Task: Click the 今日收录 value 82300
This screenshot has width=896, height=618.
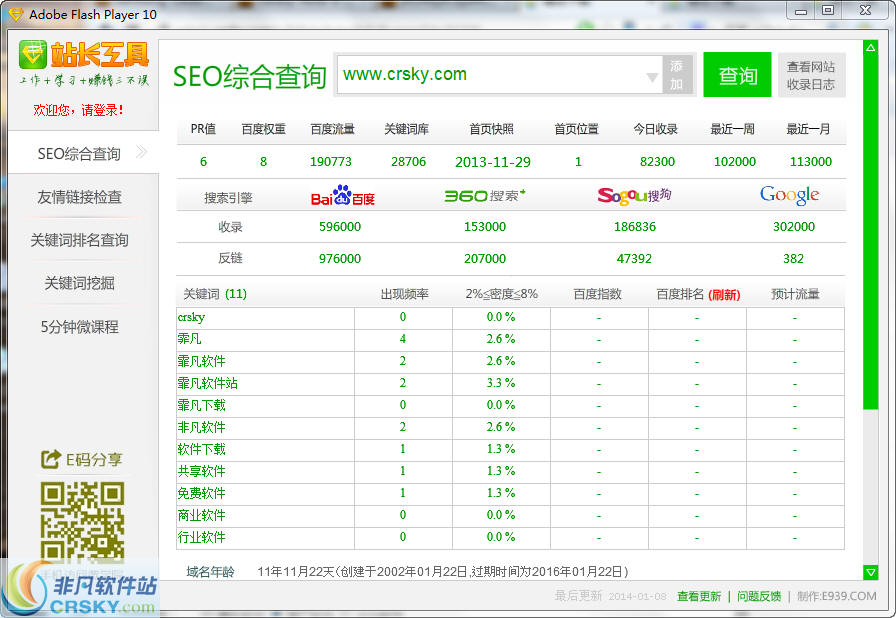Action: pos(657,162)
